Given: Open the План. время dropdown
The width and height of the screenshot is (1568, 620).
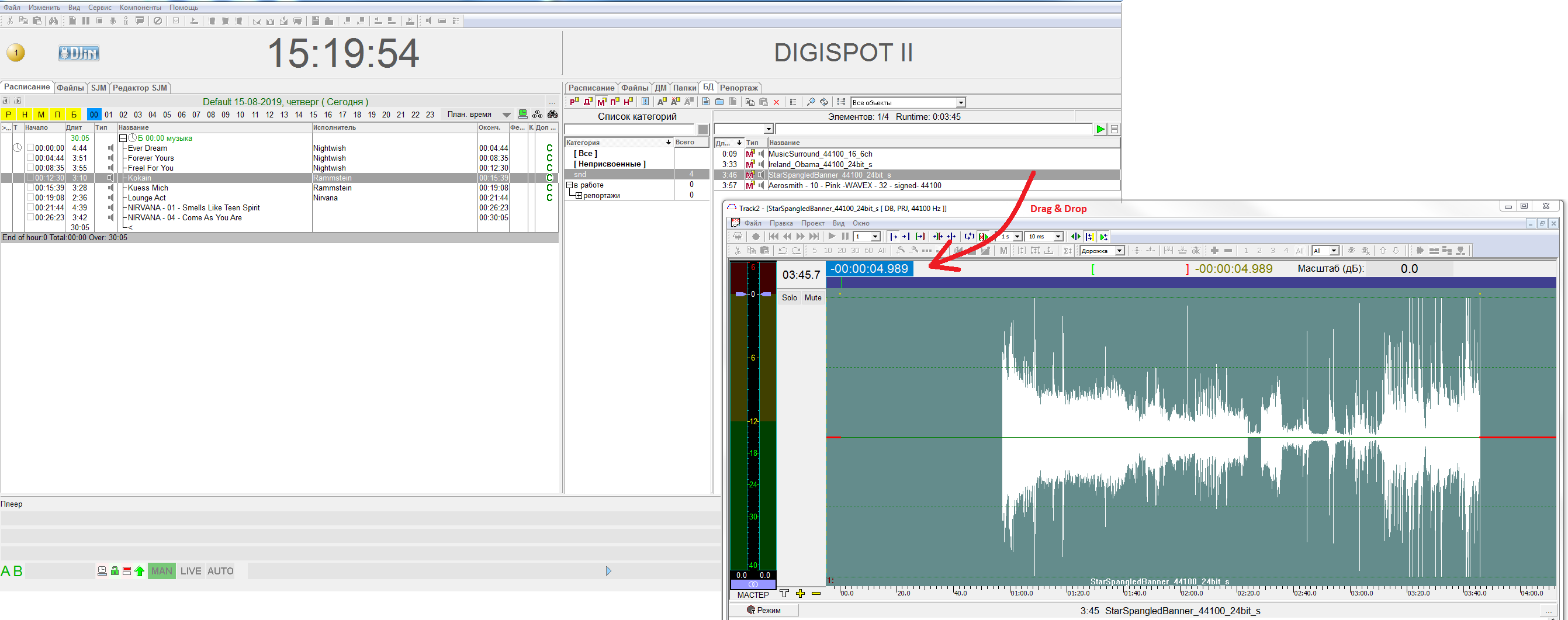Looking at the screenshot, I should point(507,115).
